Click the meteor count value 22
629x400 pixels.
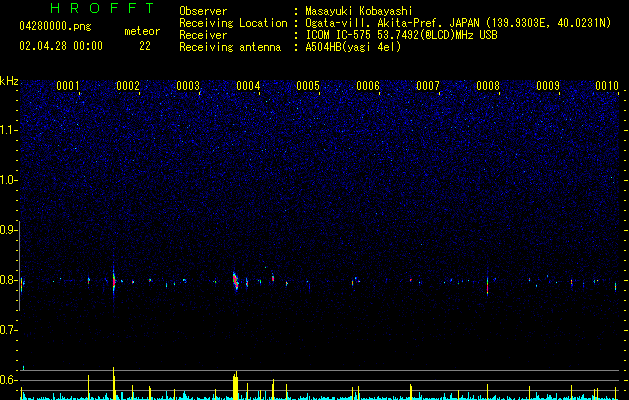[145, 46]
